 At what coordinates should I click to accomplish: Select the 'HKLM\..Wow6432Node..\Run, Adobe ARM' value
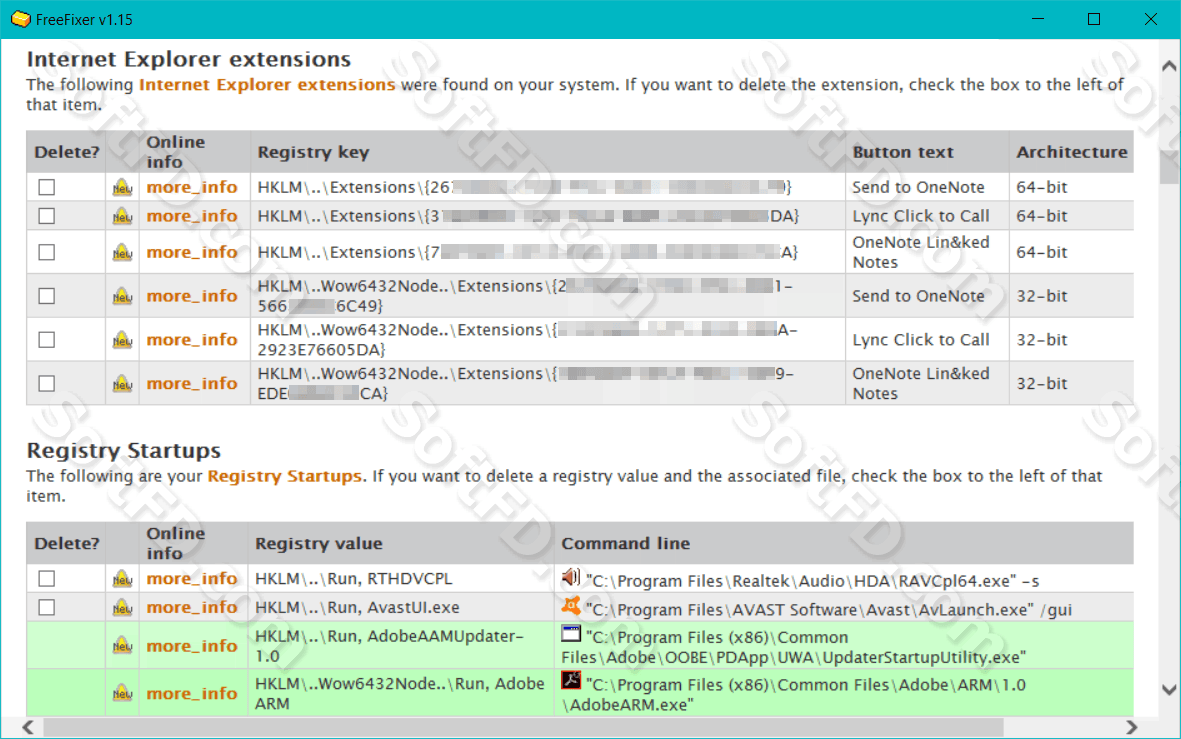pos(400,693)
